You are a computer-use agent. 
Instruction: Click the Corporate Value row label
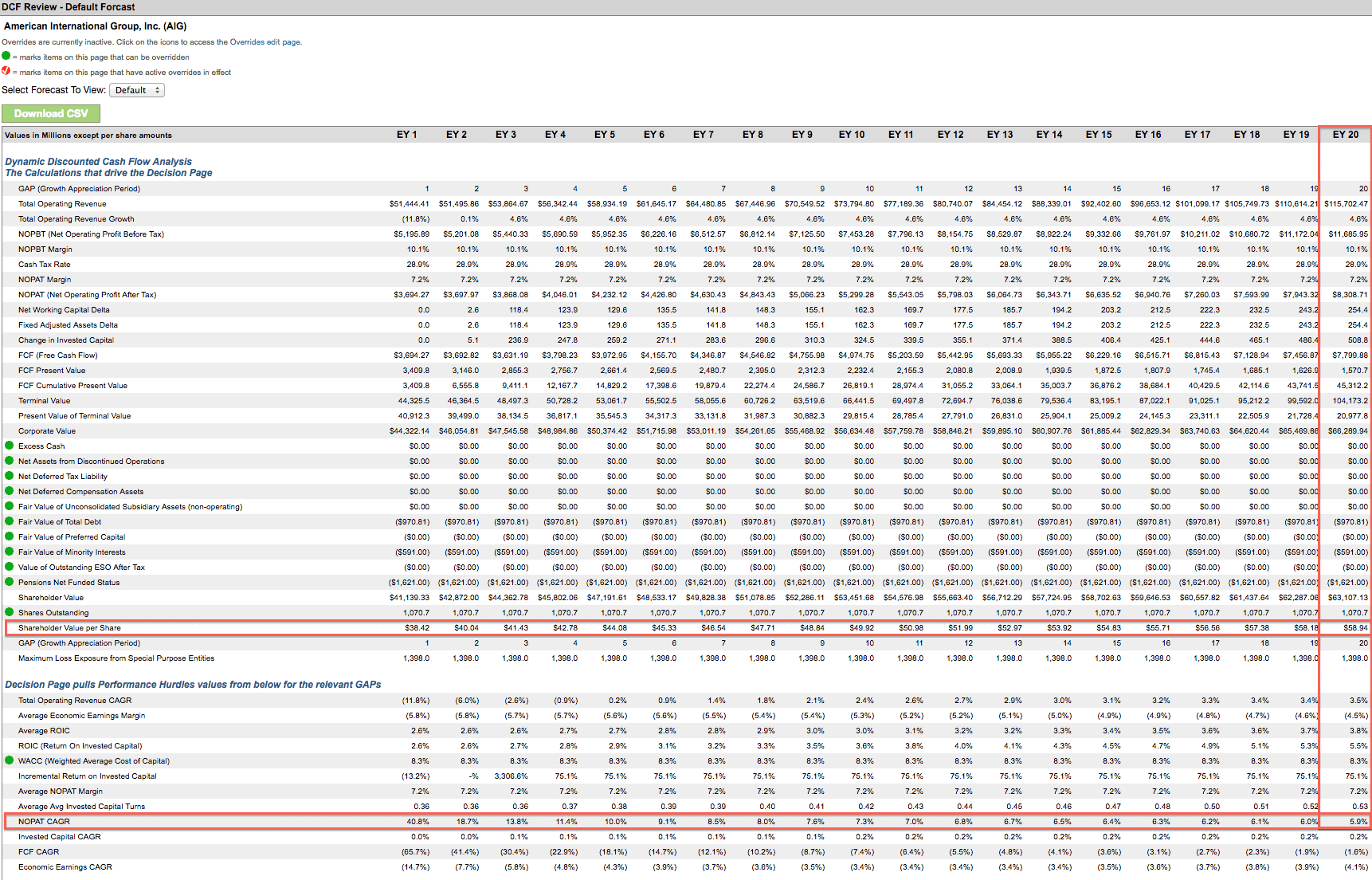(x=47, y=431)
